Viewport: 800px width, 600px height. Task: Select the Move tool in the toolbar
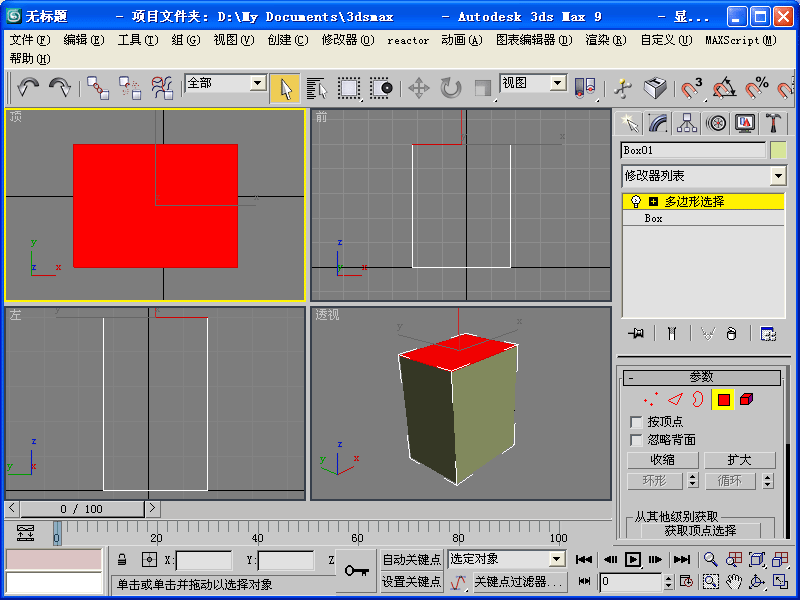click(x=419, y=88)
